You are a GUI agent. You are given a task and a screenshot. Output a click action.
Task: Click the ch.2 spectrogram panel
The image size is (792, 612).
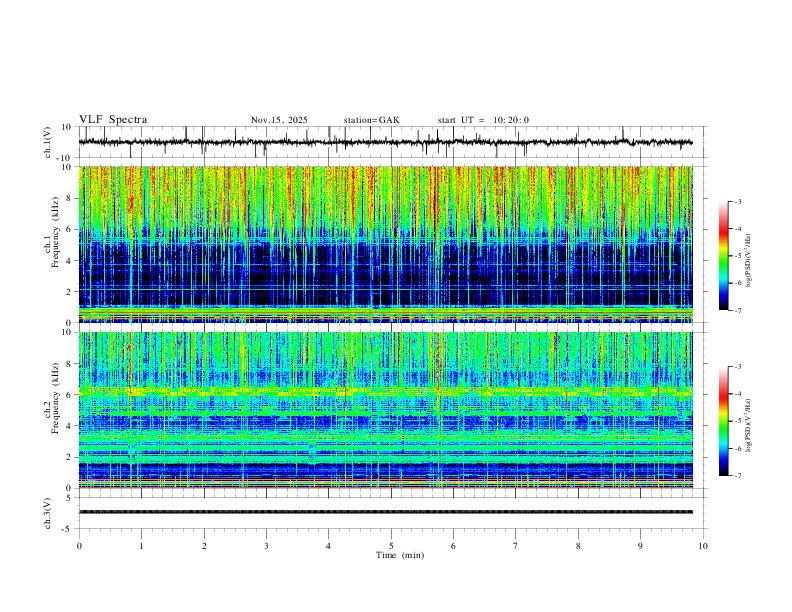(x=386, y=410)
